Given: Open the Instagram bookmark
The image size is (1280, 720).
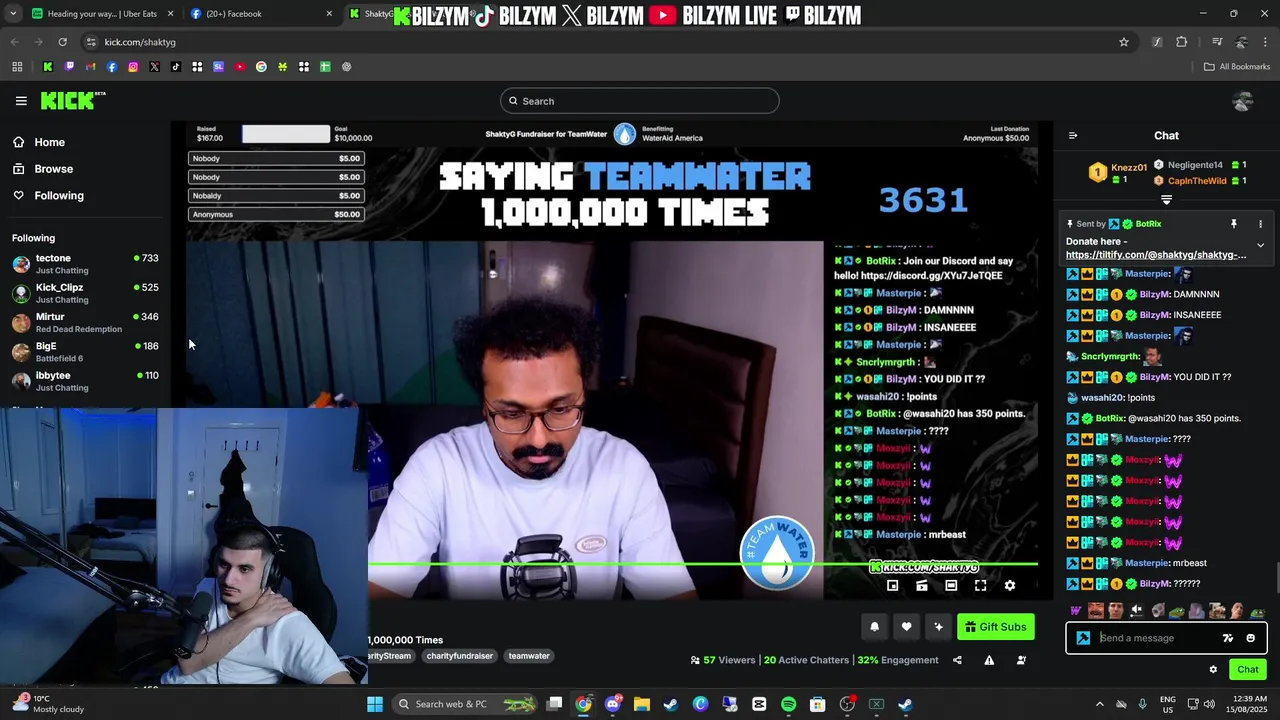Looking at the screenshot, I should (x=133, y=67).
